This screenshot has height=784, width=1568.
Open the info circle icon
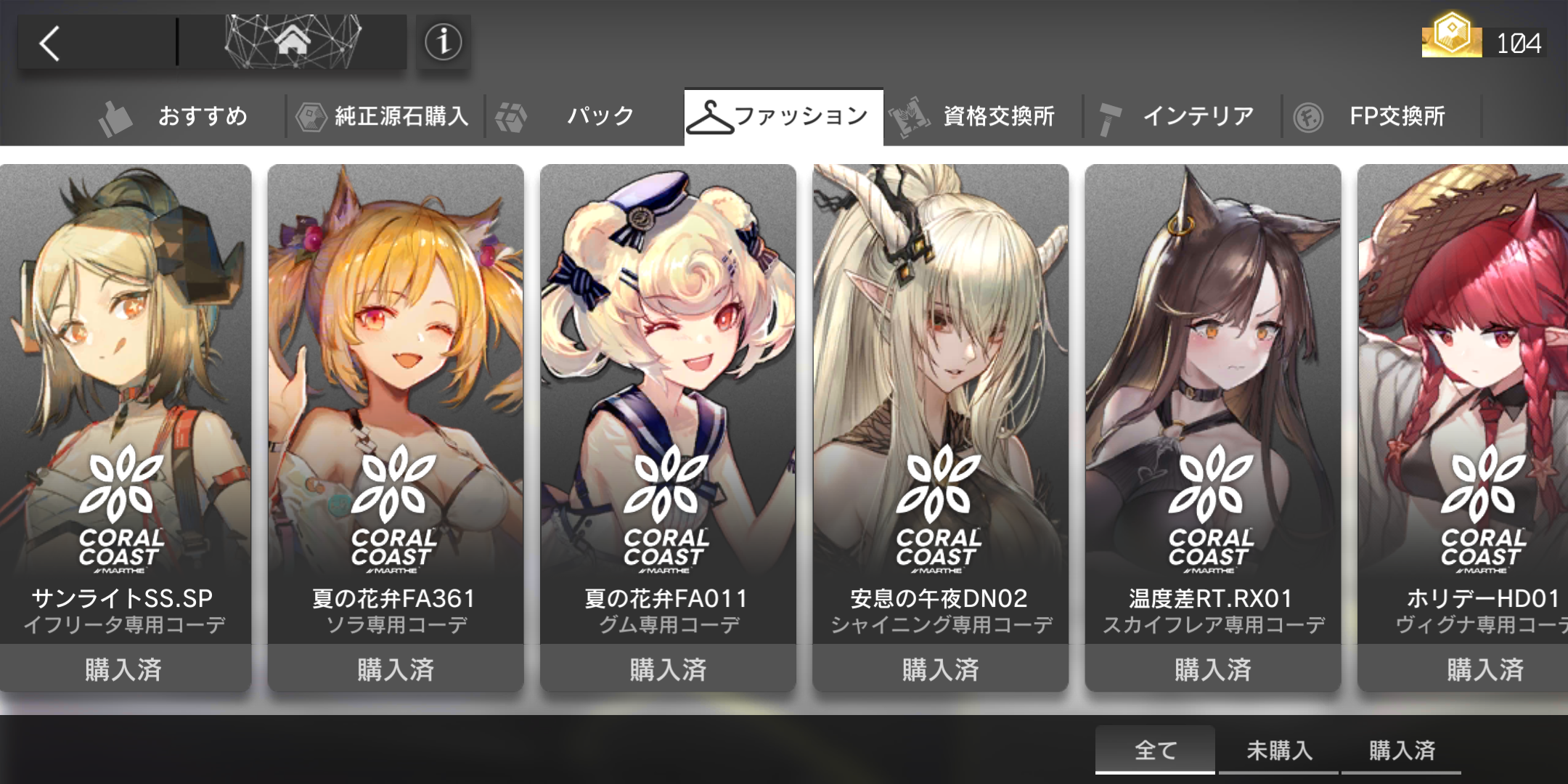click(x=443, y=41)
